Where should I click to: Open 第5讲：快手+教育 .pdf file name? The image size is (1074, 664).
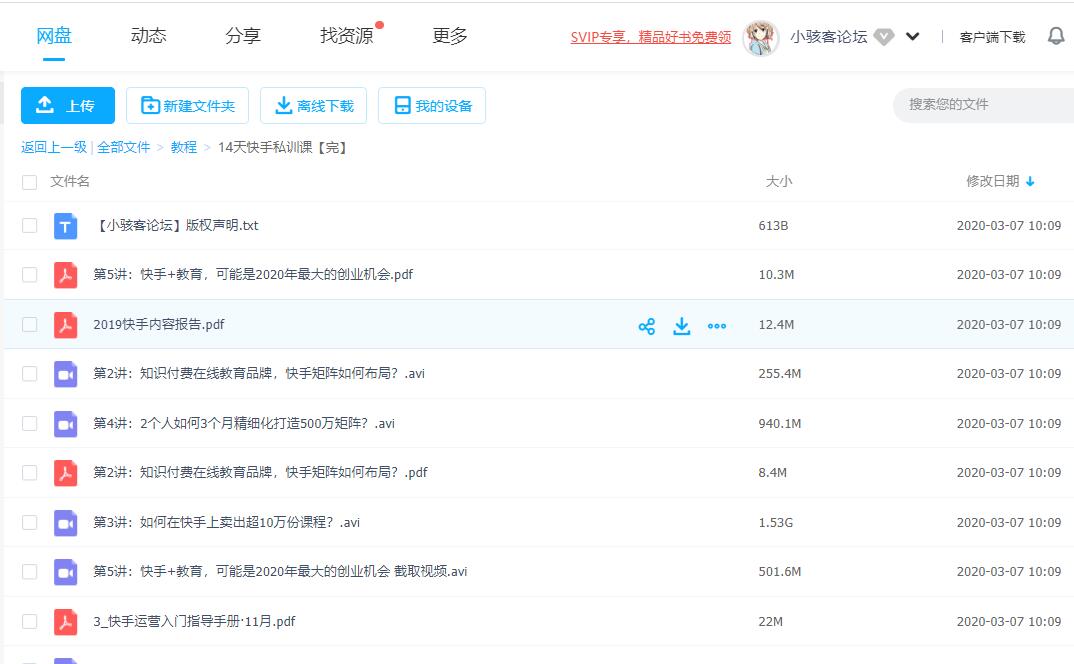[253, 275]
